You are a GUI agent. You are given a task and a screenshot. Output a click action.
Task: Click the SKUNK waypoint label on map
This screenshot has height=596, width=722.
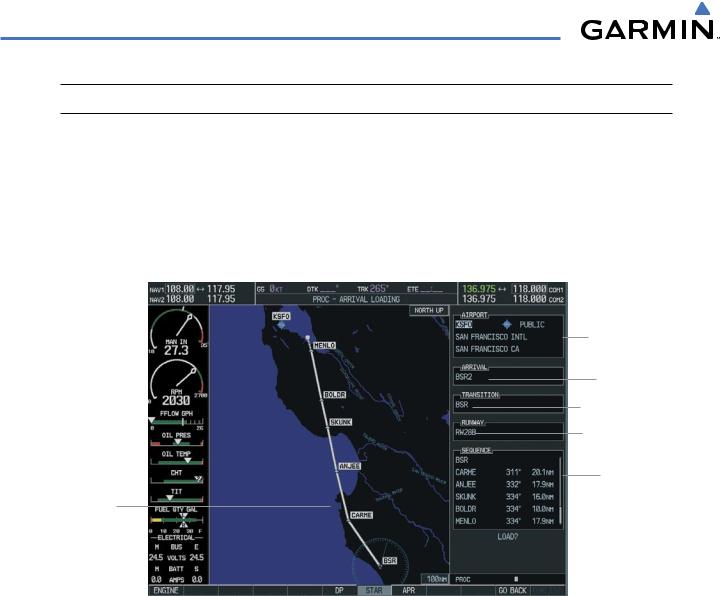pos(341,422)
